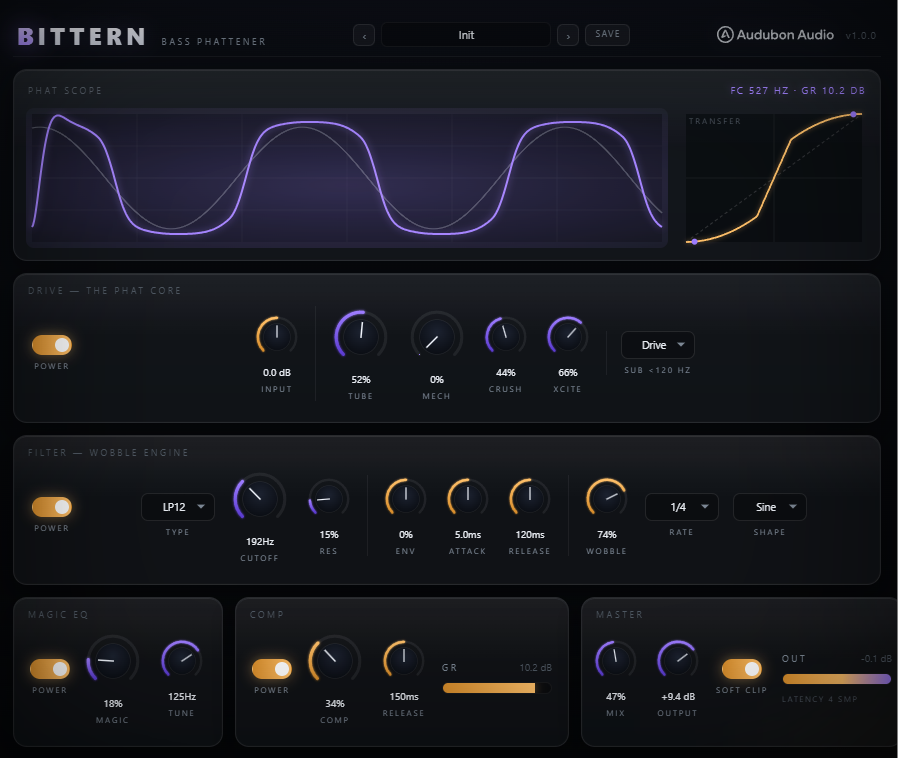Click the 74% wobble value

[606, 535]
